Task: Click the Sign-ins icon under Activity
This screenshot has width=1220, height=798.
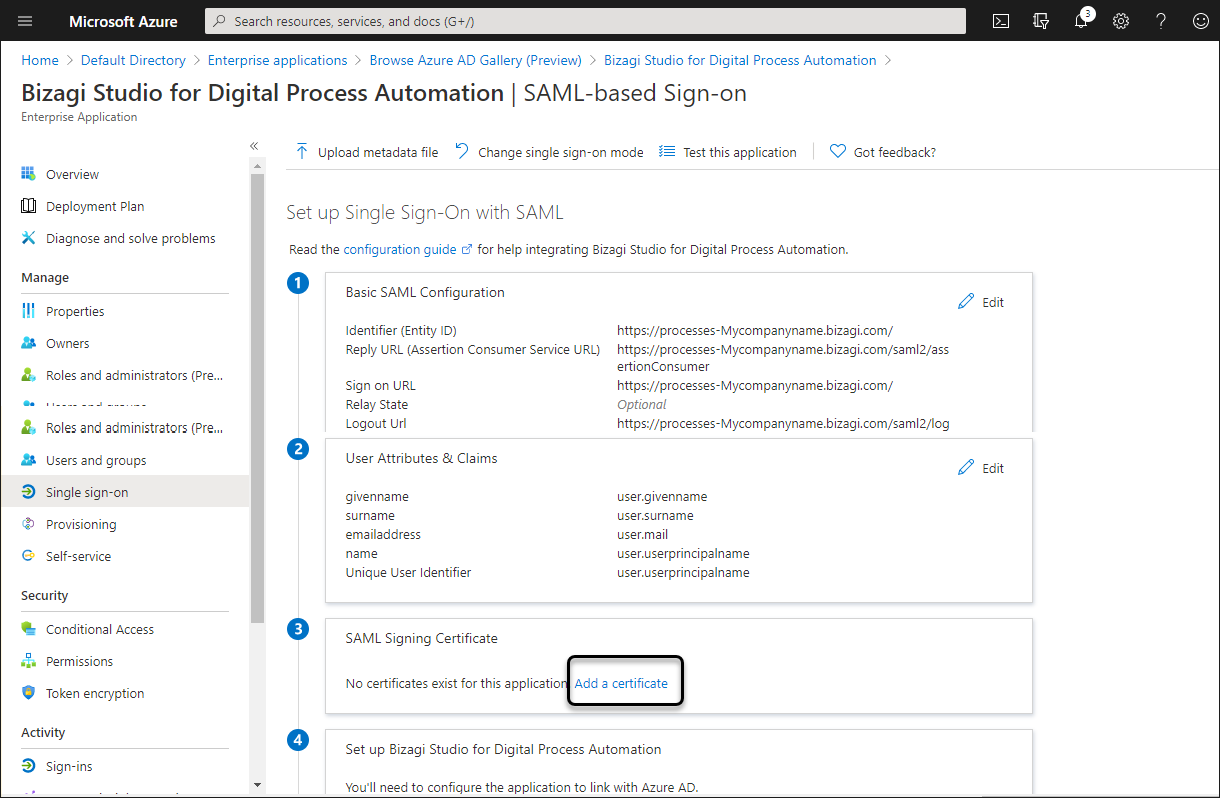Action: (28, 766)
